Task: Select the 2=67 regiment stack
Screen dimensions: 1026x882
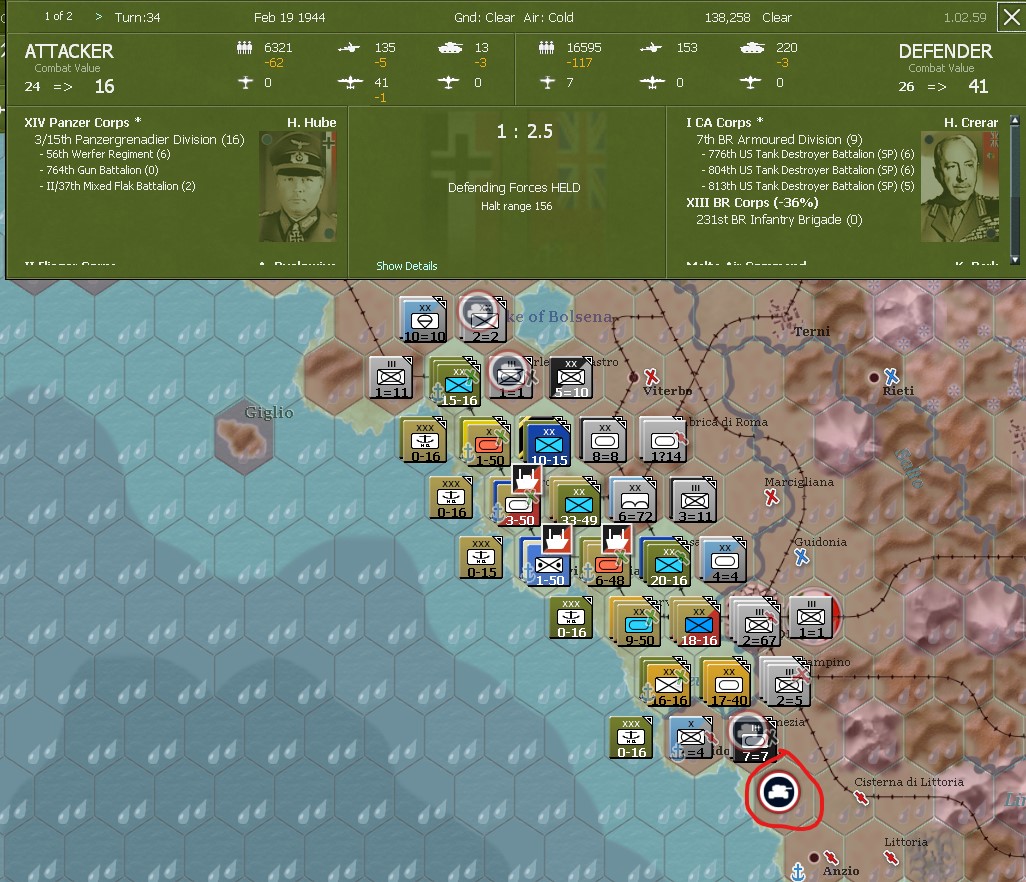Action: (x=756, y=622)
